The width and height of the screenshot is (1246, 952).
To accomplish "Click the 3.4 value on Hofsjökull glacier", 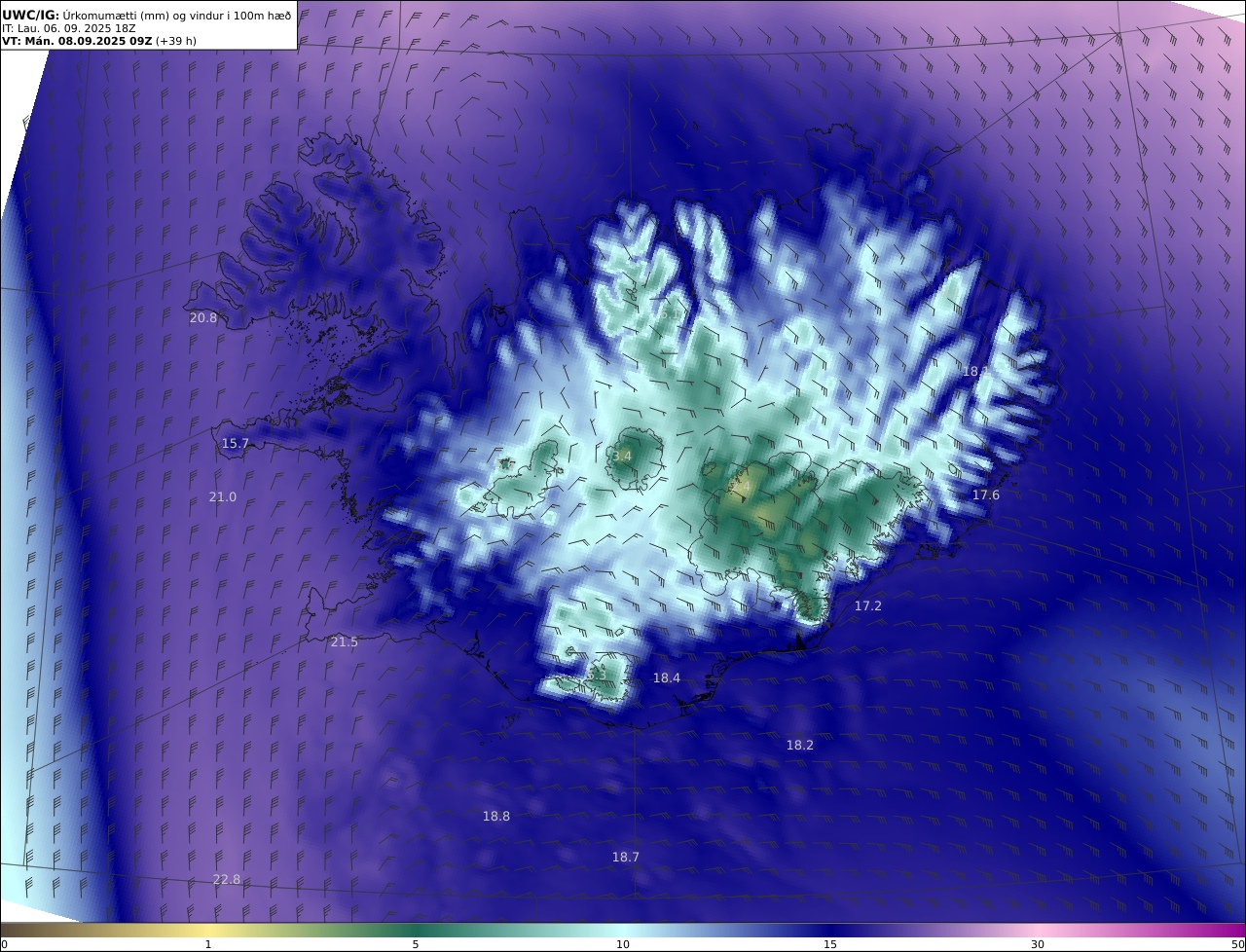I will coord(621,457).
